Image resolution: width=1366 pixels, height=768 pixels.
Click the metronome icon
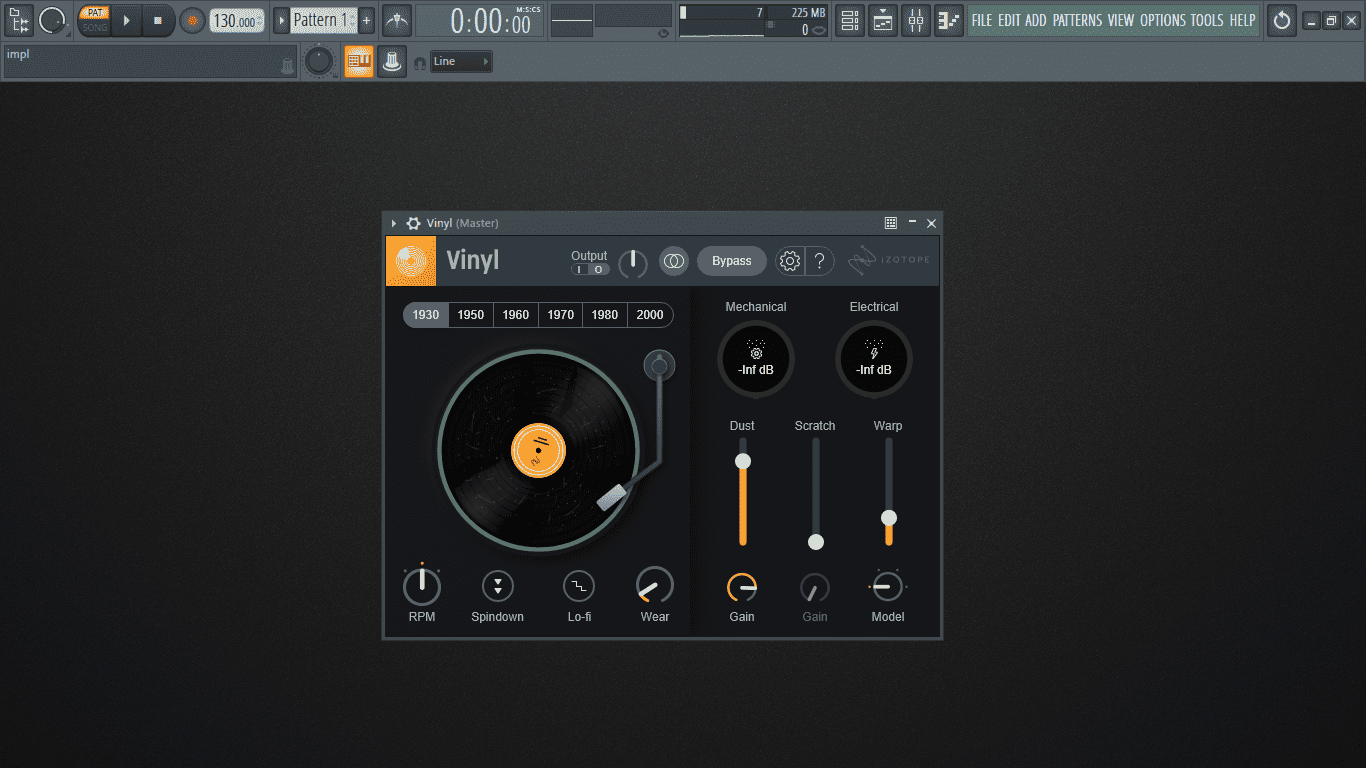397,20
